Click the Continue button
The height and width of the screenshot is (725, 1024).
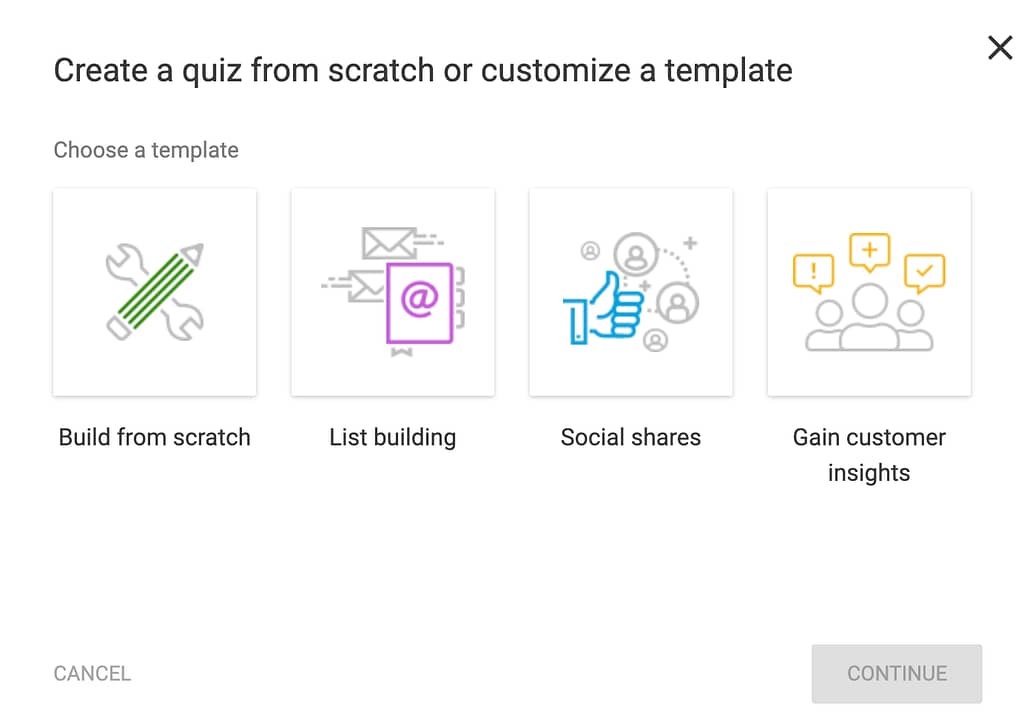(x=897, y=673)
